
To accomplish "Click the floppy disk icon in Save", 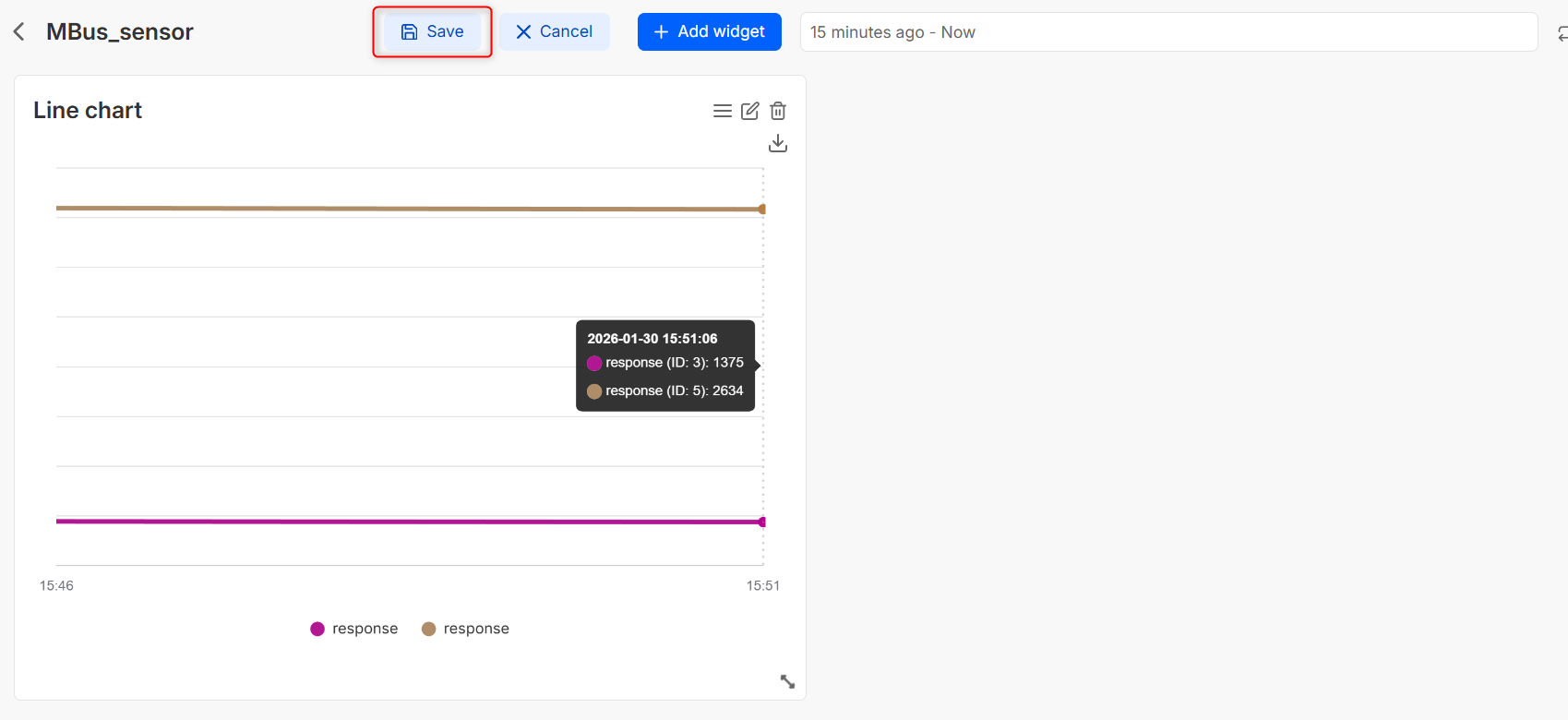I will 409,32.
